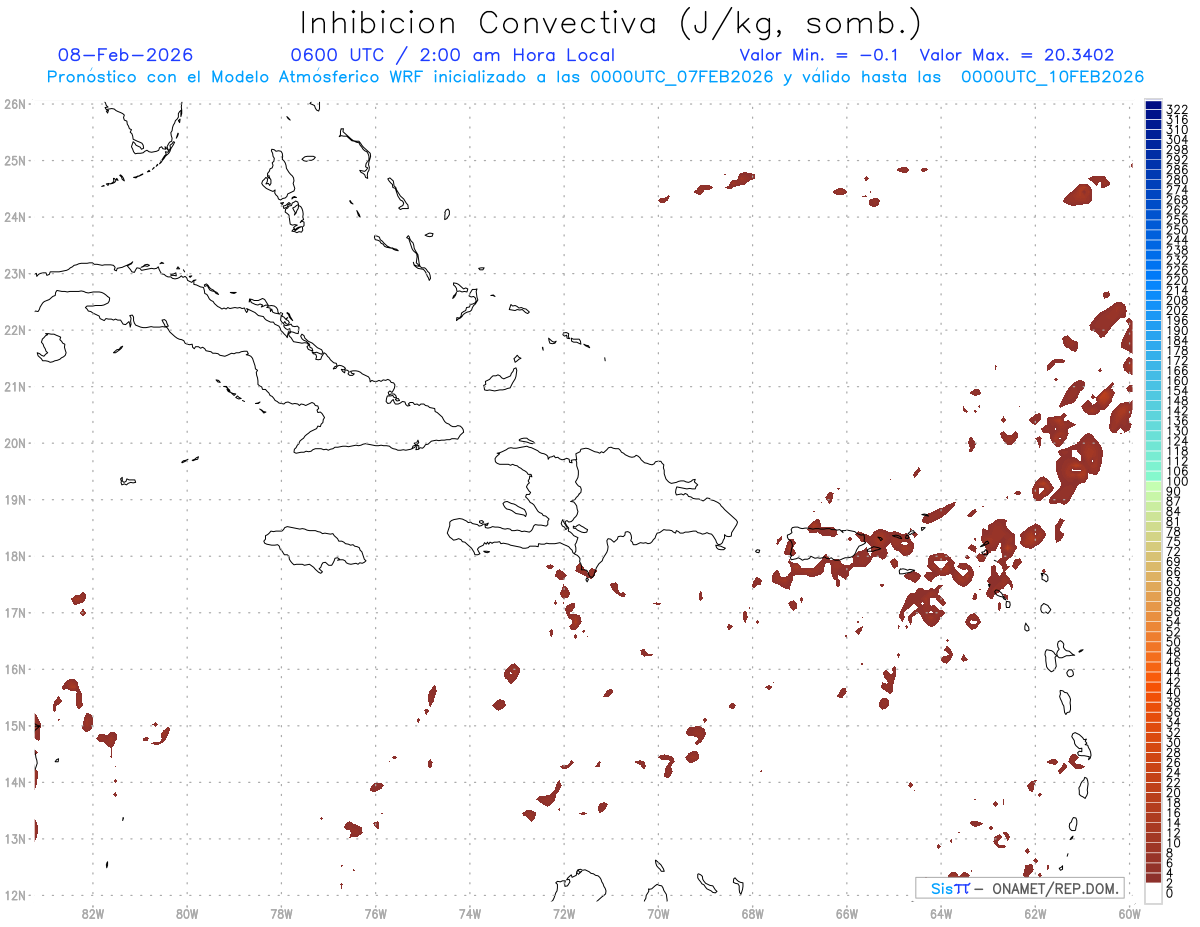
Task: Click the 74W longitude label
Action: (469, 913)
